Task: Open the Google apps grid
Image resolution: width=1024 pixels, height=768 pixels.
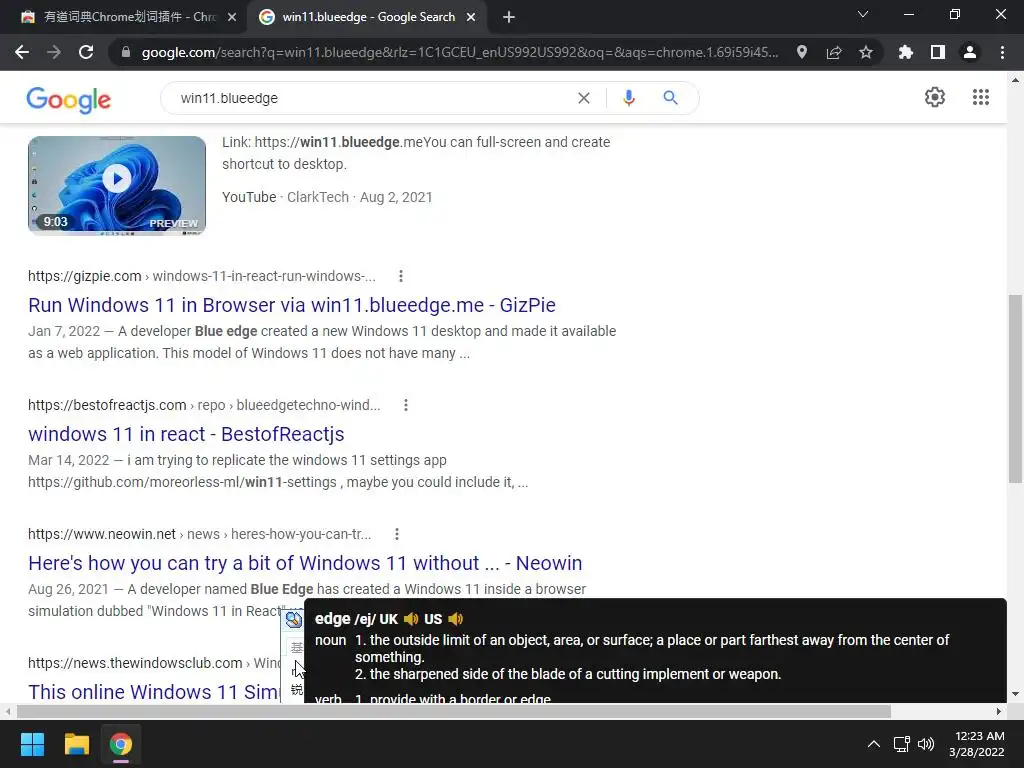Action: [x=981, y=97]
